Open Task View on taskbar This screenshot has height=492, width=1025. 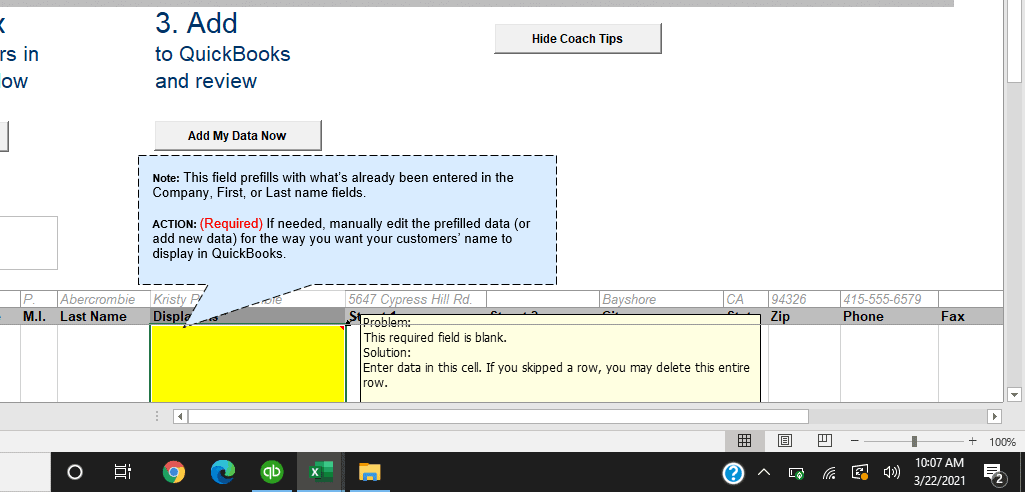tap(122, 472)
